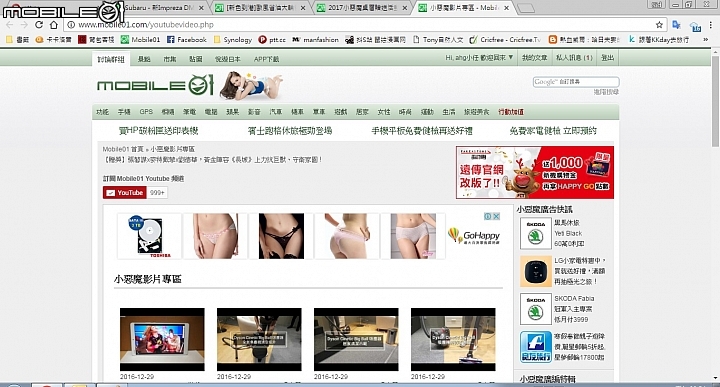Expand the user greeting dropdown arrow
The height and width of the screenshot is (387, 720).
click(x=511, y=57)
